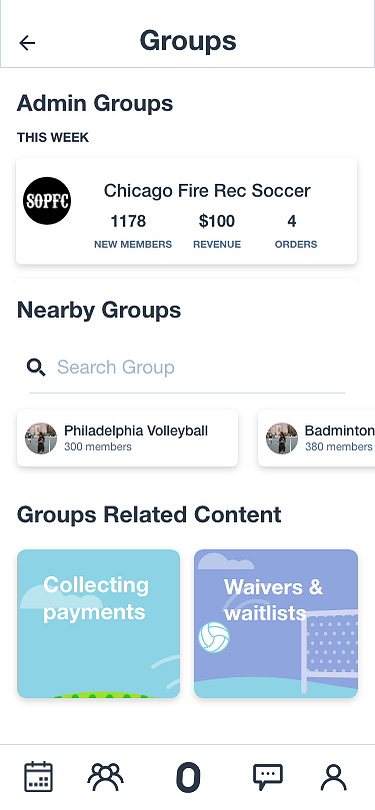Go back using the arrow icon
The height and width of the screenshot is (810, 375).
tap(27, 42)
